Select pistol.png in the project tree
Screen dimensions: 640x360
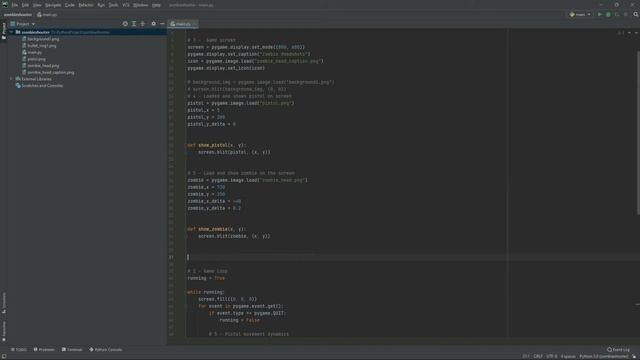pos(36,59)
